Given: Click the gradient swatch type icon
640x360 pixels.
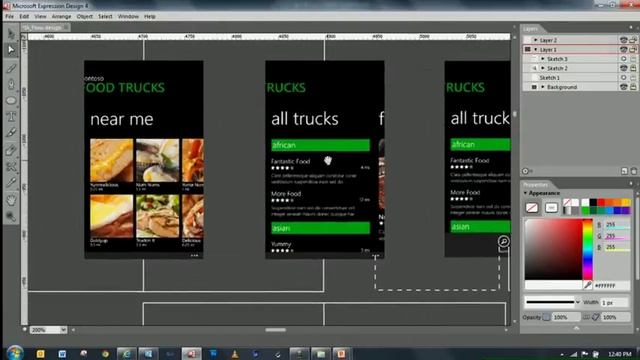Looking at the screenshot, I should pos(567,211).
